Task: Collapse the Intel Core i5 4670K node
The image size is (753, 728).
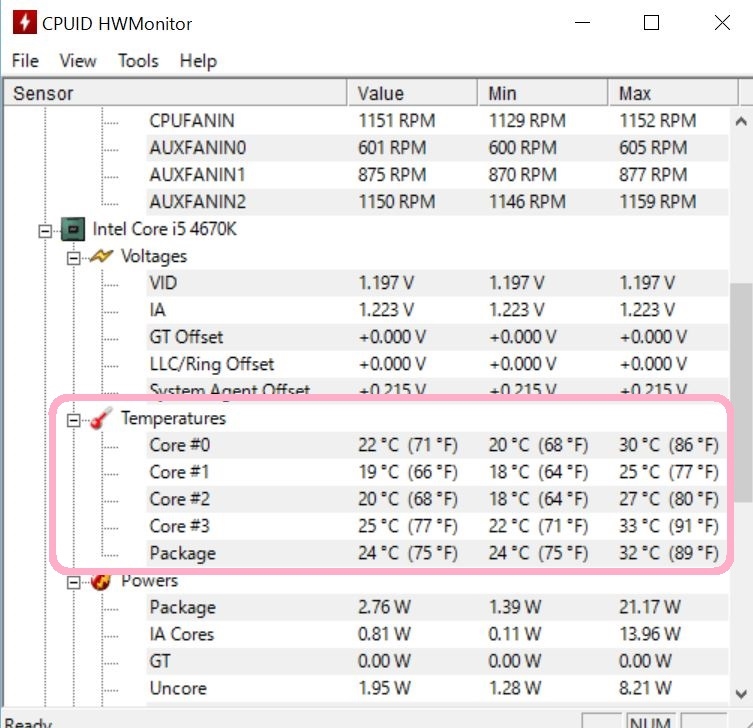Action: pyautogui.click(x=45, y=231)
